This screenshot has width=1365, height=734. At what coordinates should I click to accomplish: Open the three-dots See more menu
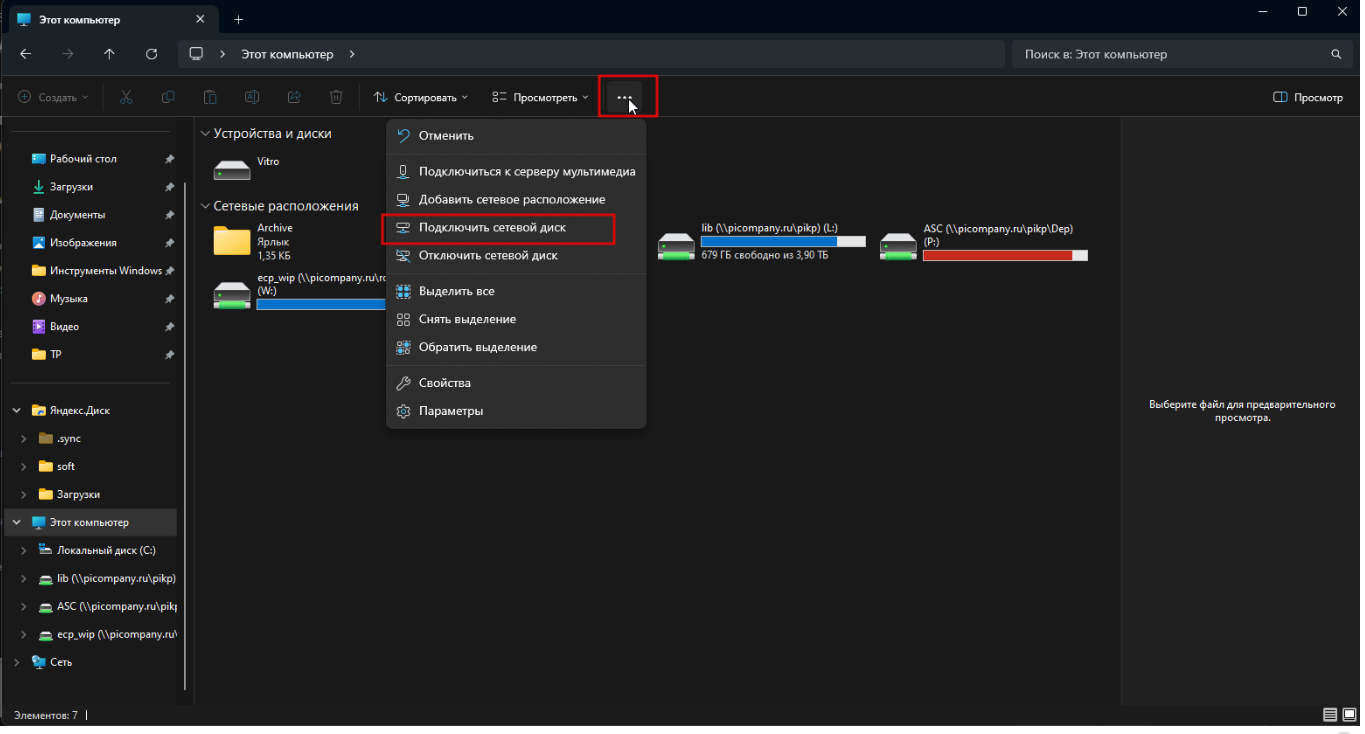coord(624,97)
